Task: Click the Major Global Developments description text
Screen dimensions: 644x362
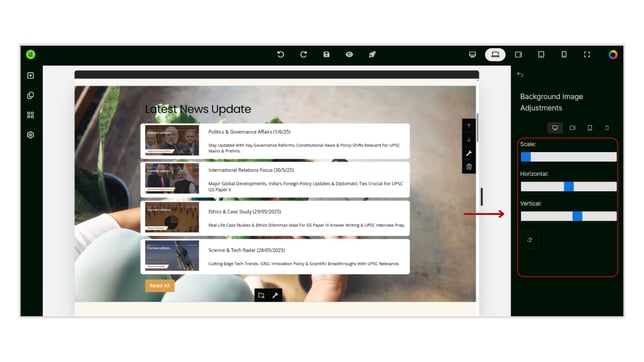Action: pyautogui.click(x=305, y=187)
